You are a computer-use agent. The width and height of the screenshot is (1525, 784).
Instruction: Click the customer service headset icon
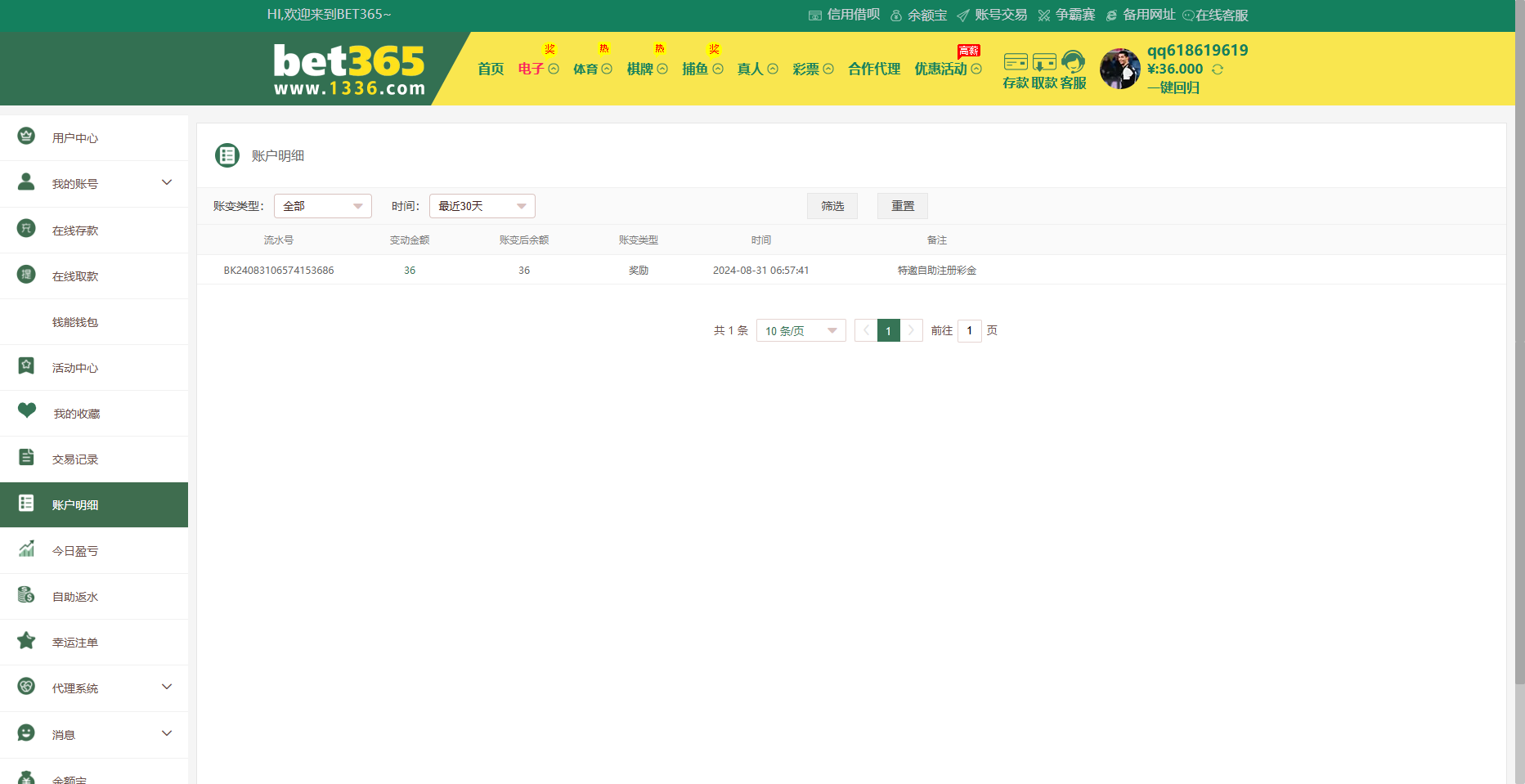point(1073,63)
